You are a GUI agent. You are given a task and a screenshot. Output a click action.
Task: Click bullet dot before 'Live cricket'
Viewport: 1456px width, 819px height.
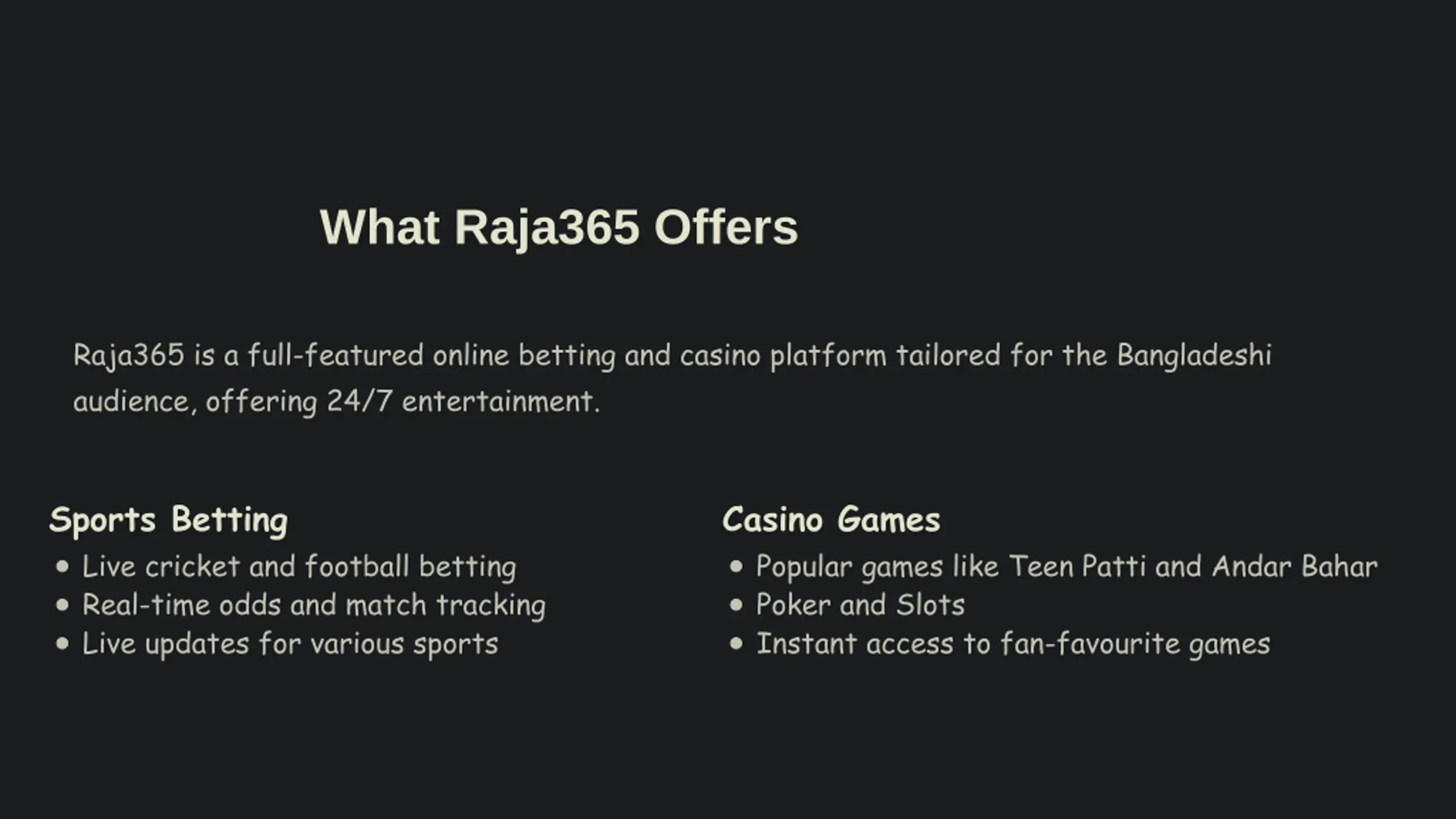point(63,566)
